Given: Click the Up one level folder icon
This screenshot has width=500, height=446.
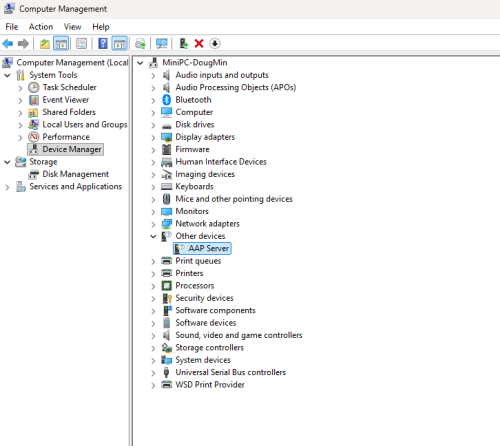Looking at the screenshot, I should pyautogui.click(x=45, y=44).
